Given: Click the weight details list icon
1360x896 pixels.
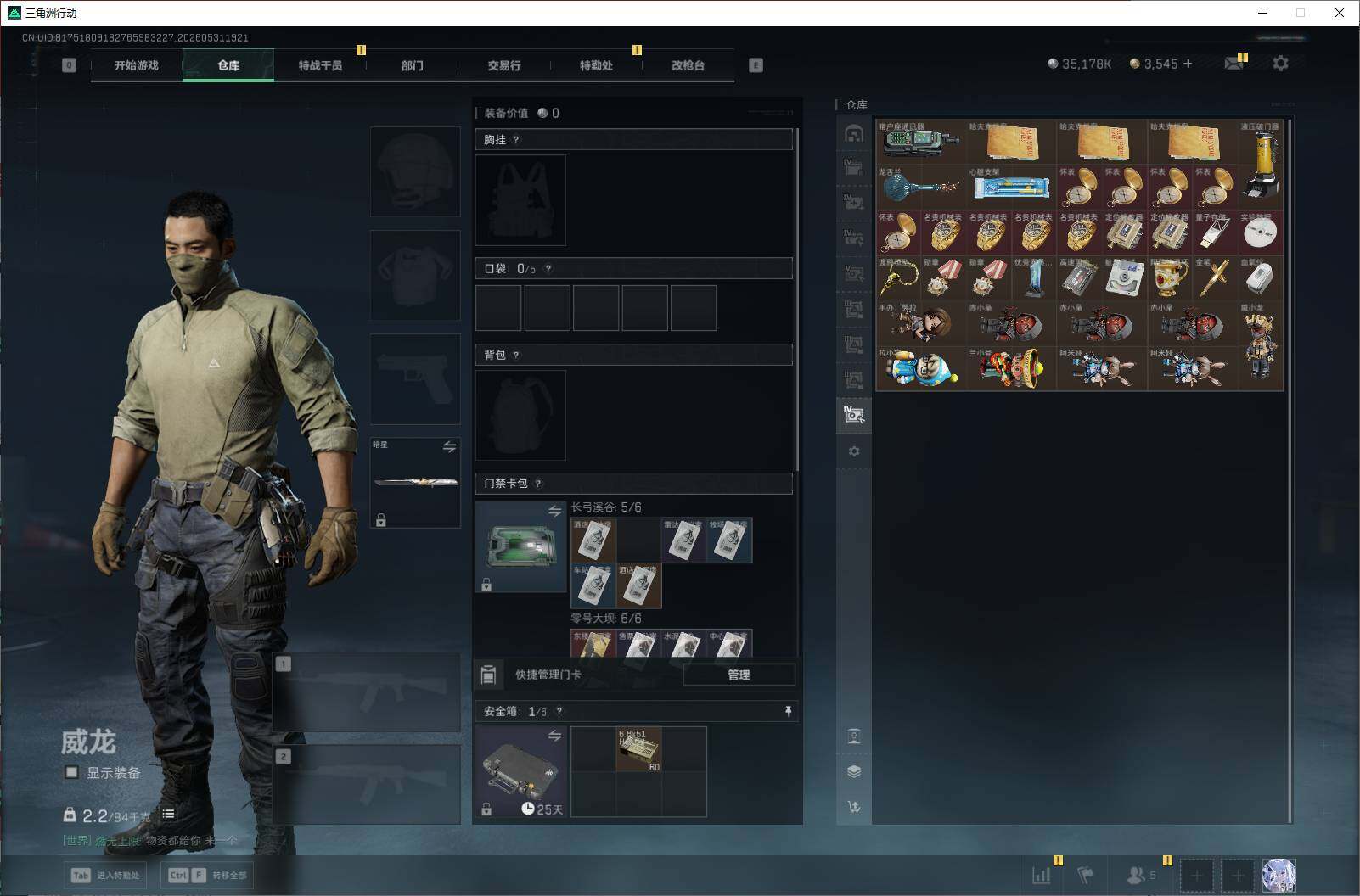Looking at the screenshot, I should (168, 814).
